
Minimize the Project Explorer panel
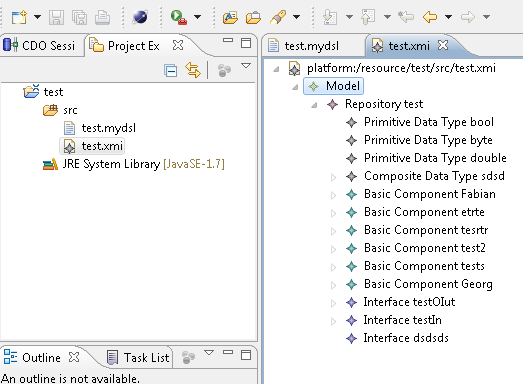[228, 40]
